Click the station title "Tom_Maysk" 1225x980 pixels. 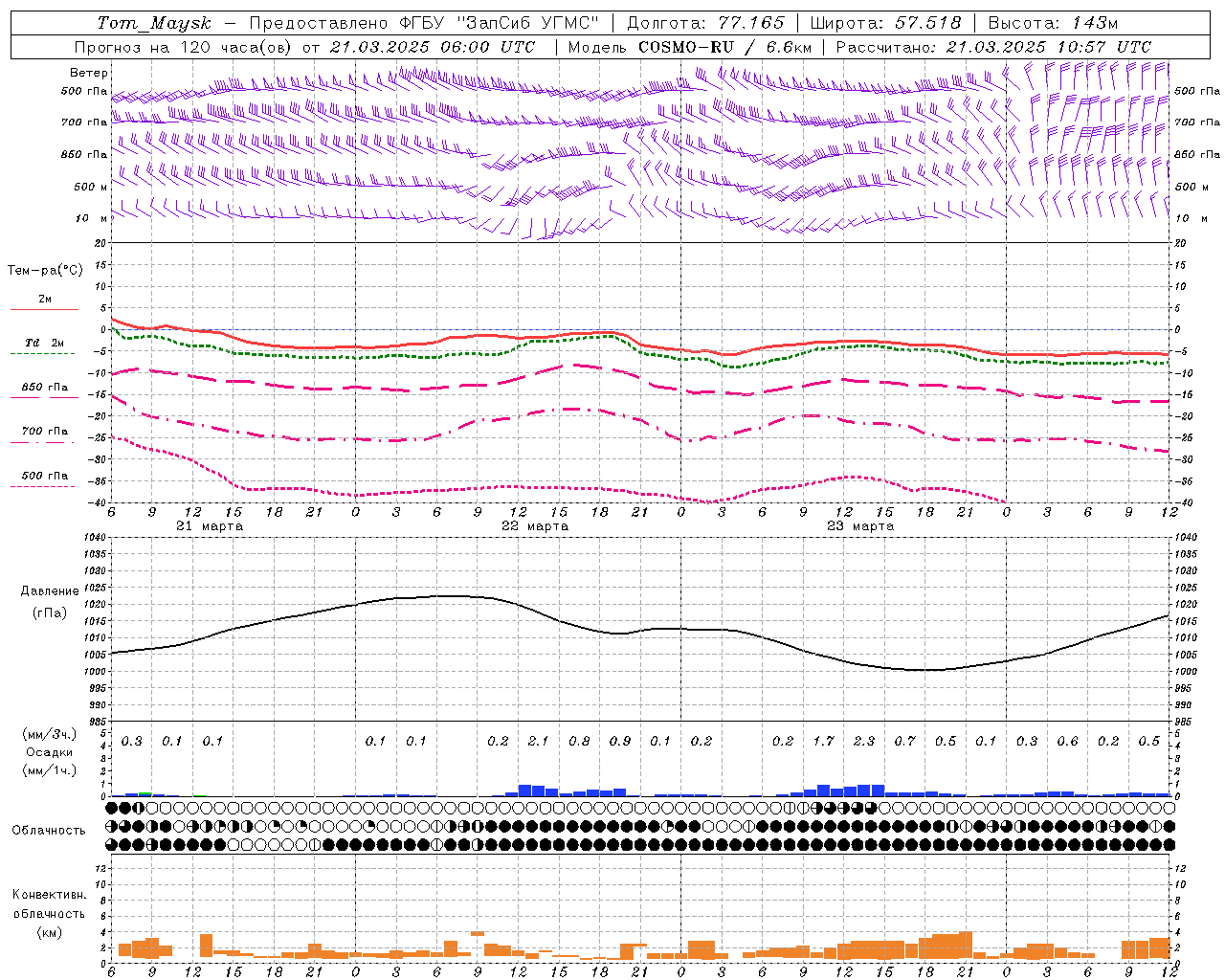coord(154,23)
